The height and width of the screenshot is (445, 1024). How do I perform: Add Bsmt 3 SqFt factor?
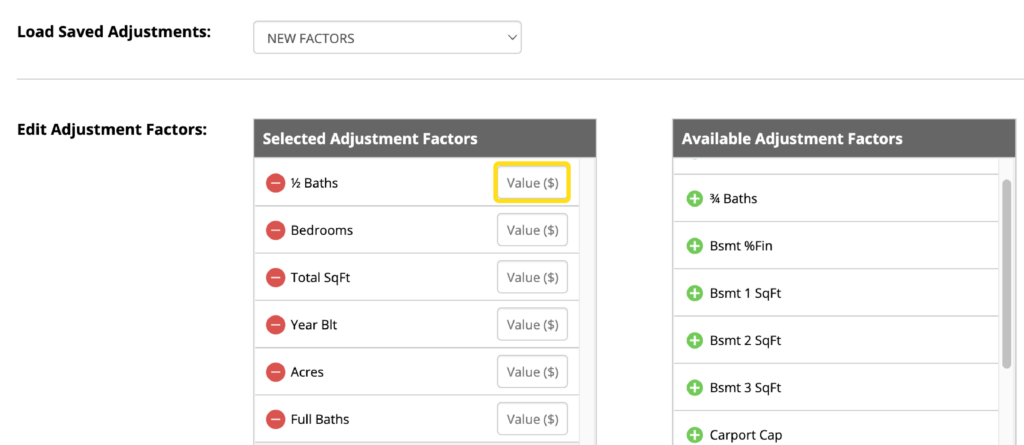694,387
